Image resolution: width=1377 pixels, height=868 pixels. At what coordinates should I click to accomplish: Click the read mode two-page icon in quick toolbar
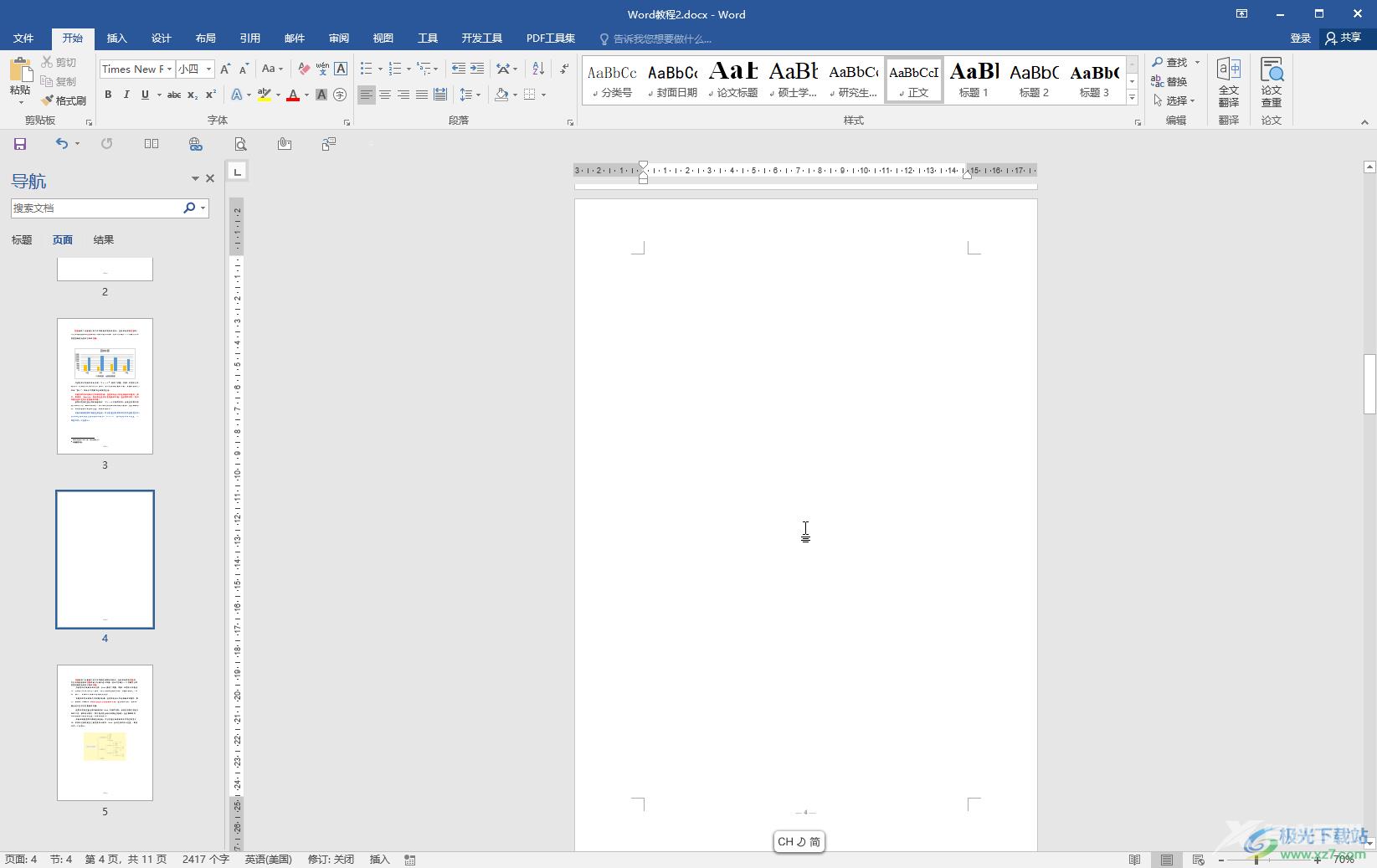(152, 144)
